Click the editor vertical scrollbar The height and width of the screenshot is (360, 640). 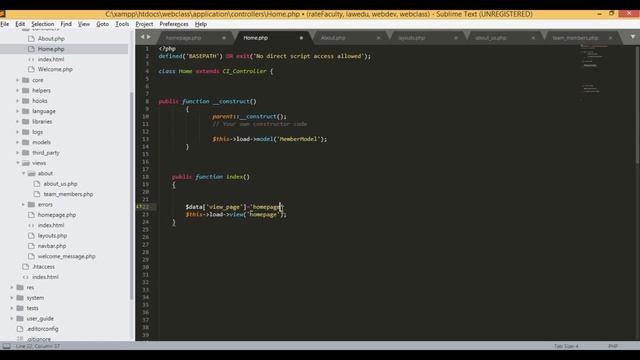pyautogui.click(x=638, y=104)
